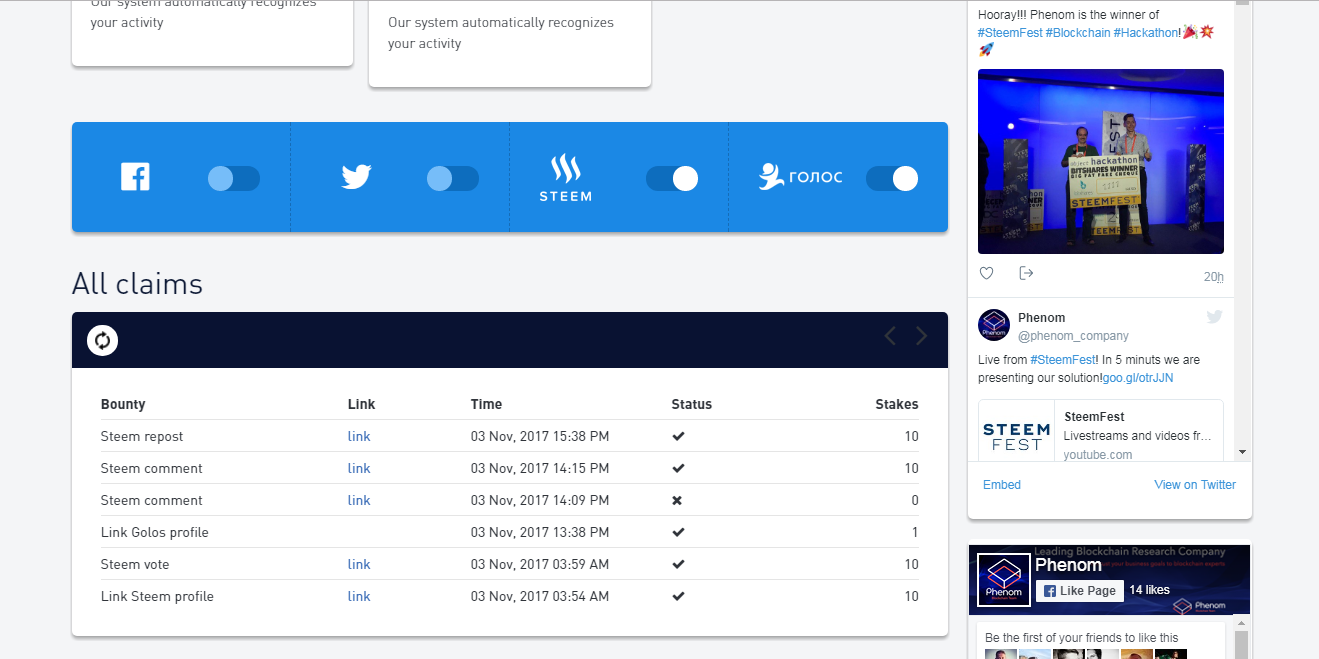This screenshot has width=1319, height=659.
Task: Click rejected X status for Steem comment
Action: pyautogui.click(x=677, y=500)
